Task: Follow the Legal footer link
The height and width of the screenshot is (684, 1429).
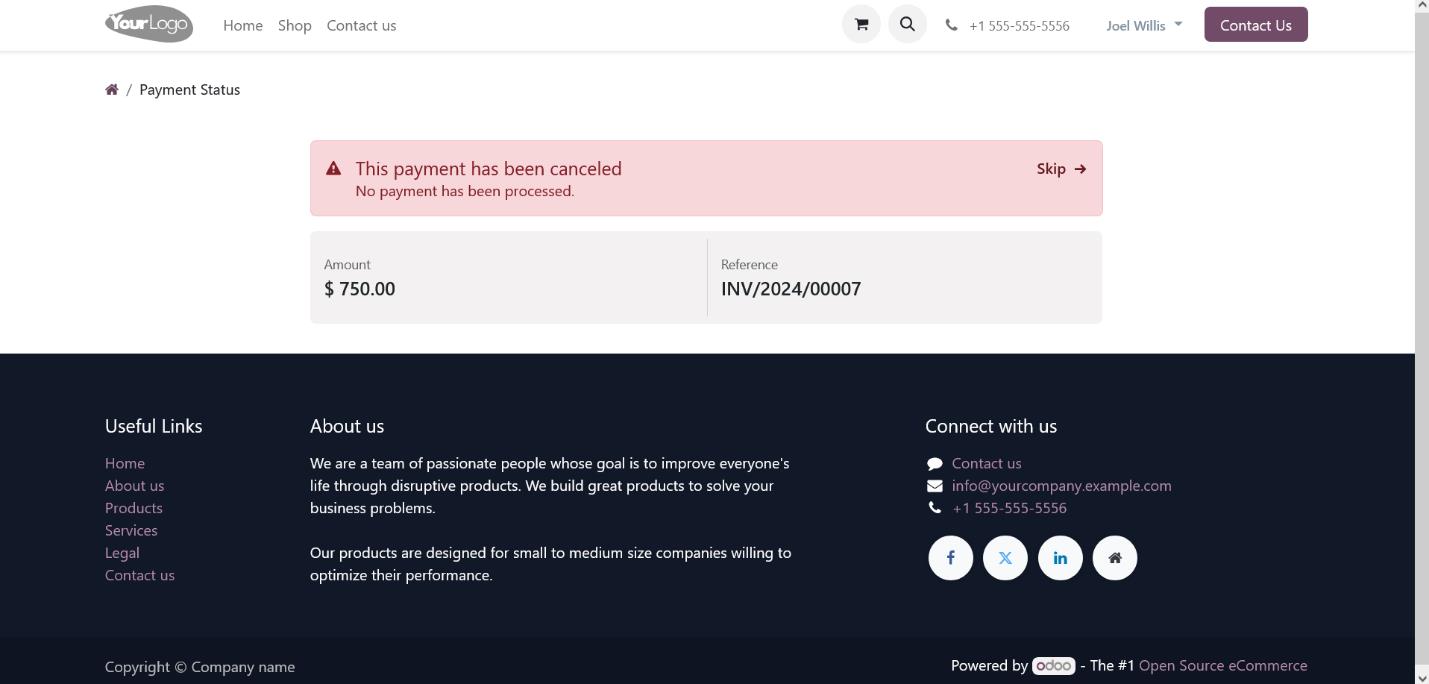Action: click(122, 553)
